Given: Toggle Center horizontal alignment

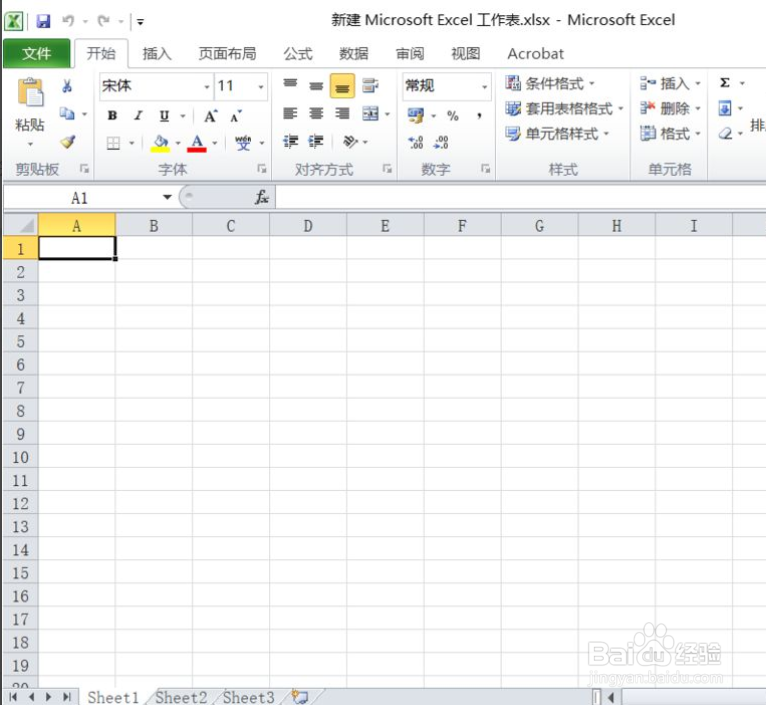Looking at the screenshot, I should 316,114.
